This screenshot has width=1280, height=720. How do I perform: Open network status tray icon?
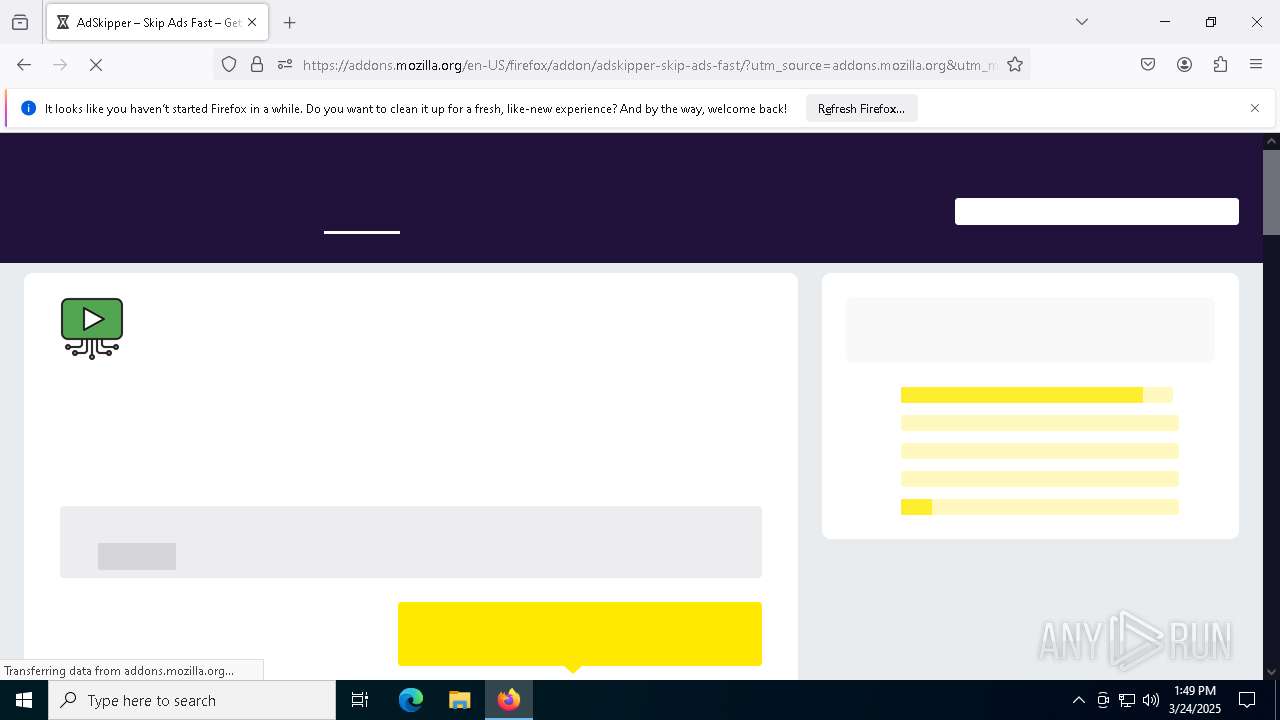click(1127, 700)
